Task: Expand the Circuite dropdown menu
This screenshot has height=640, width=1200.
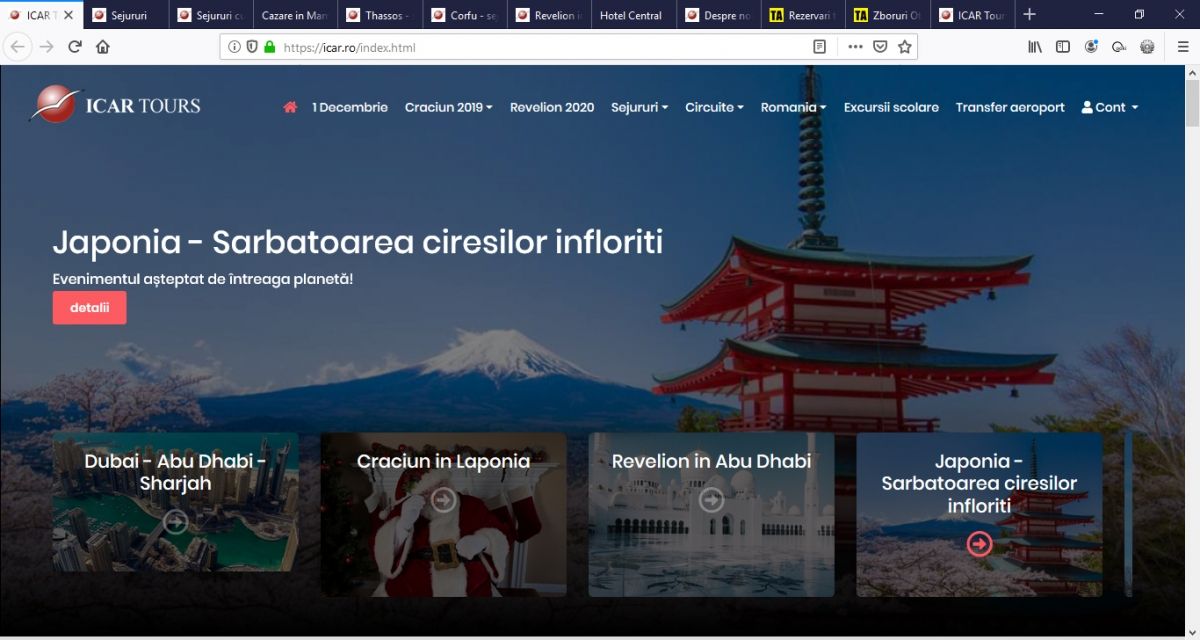Action: click(x=714, y=108)
